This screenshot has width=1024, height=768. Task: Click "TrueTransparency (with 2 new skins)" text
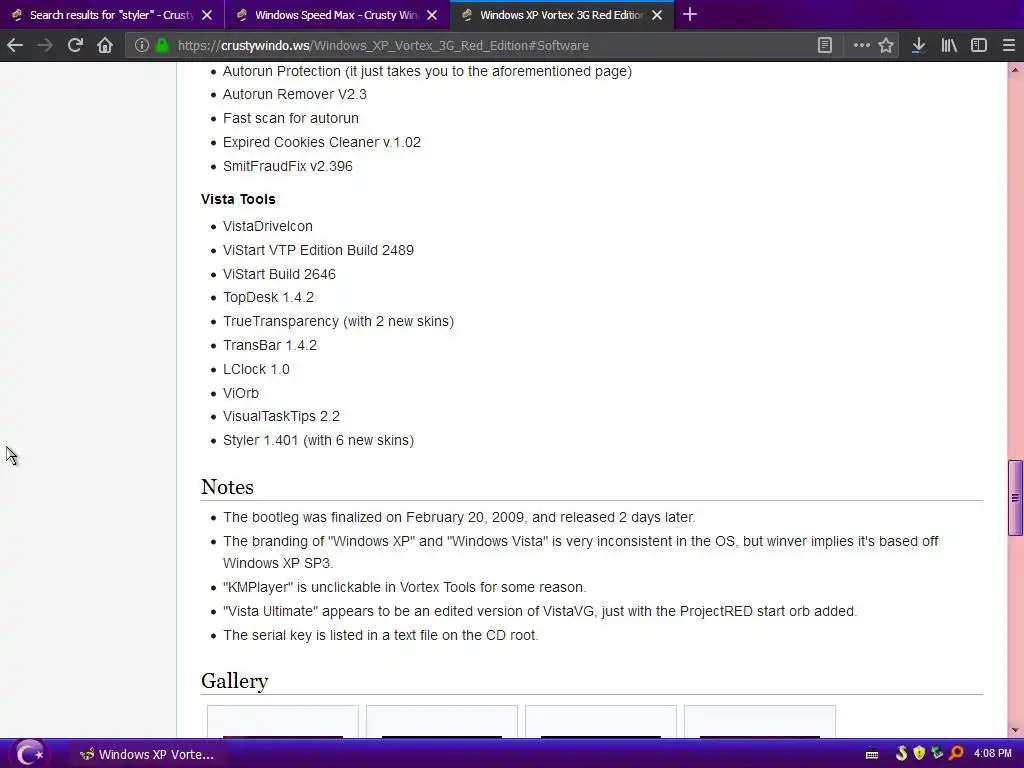click(x=338, y=321)
